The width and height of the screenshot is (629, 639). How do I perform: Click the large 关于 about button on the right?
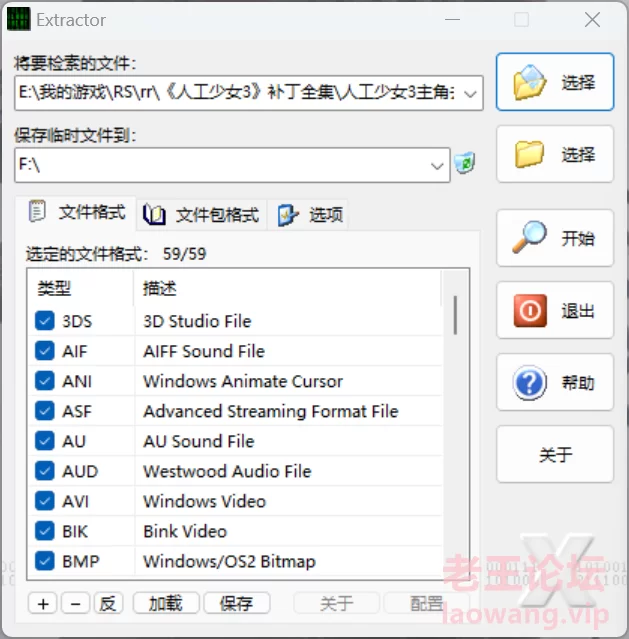(555, 454)
